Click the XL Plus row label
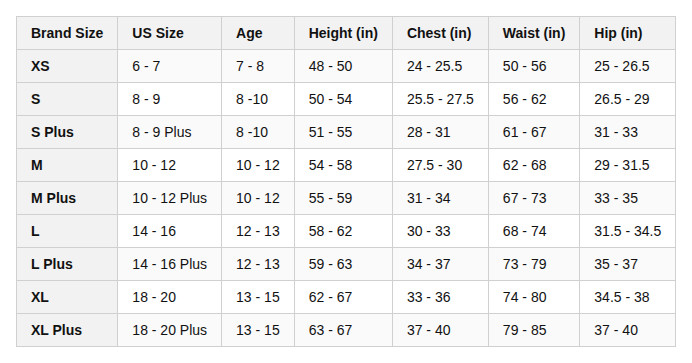Viewport: 692px width, 363px height. coord(67,330)
